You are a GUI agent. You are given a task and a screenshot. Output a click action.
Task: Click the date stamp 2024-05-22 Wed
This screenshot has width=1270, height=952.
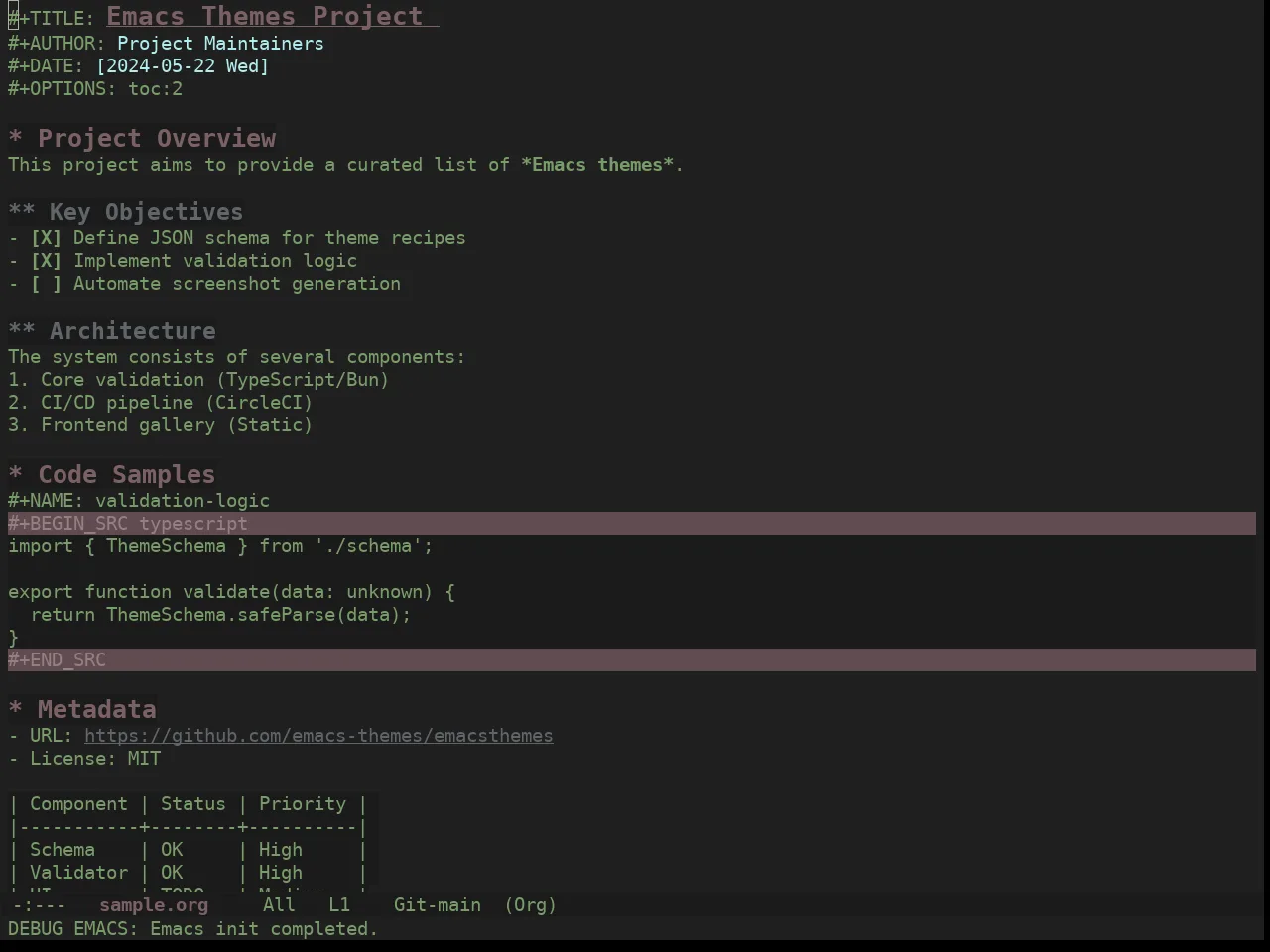[x=183, y=66]
